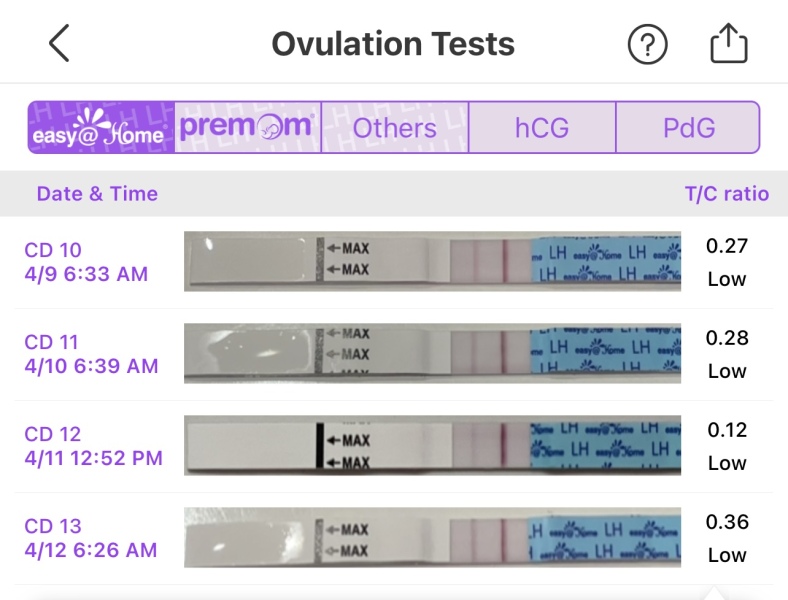Tap the Date & Time column header

pyautogui.click(x=97, y=194)
